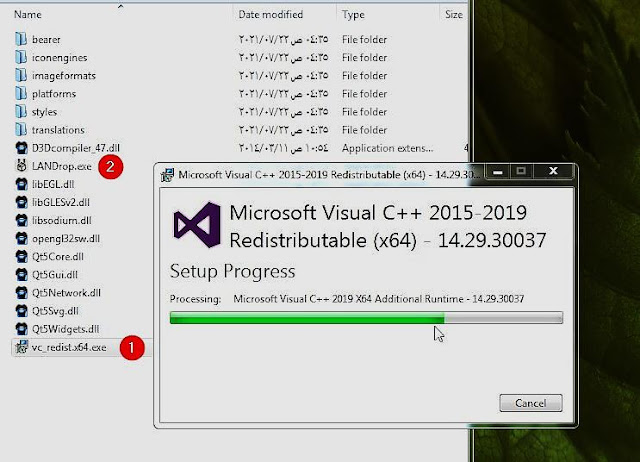
Task: Click the Qt5Svg.dll file icon
Action: point(21,311)
